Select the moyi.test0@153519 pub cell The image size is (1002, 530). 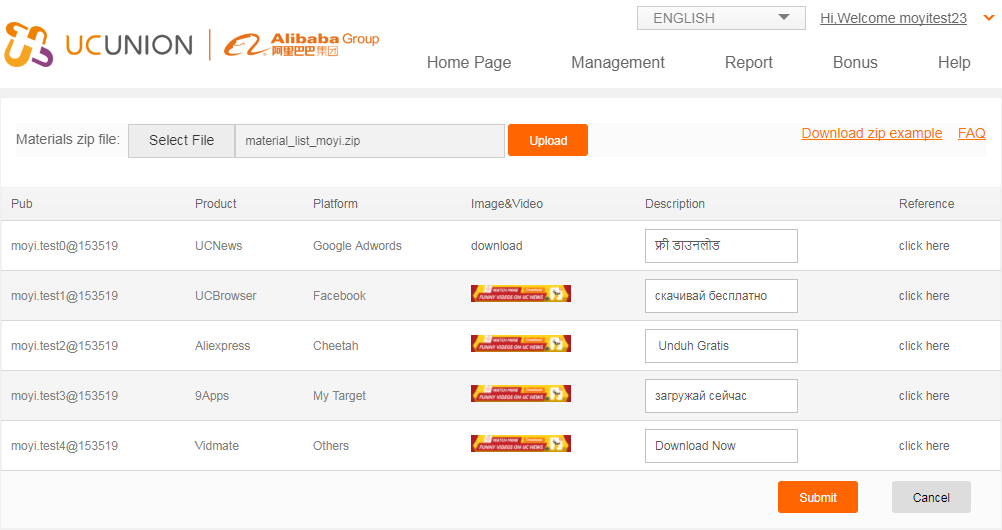[x=65, y=246]
